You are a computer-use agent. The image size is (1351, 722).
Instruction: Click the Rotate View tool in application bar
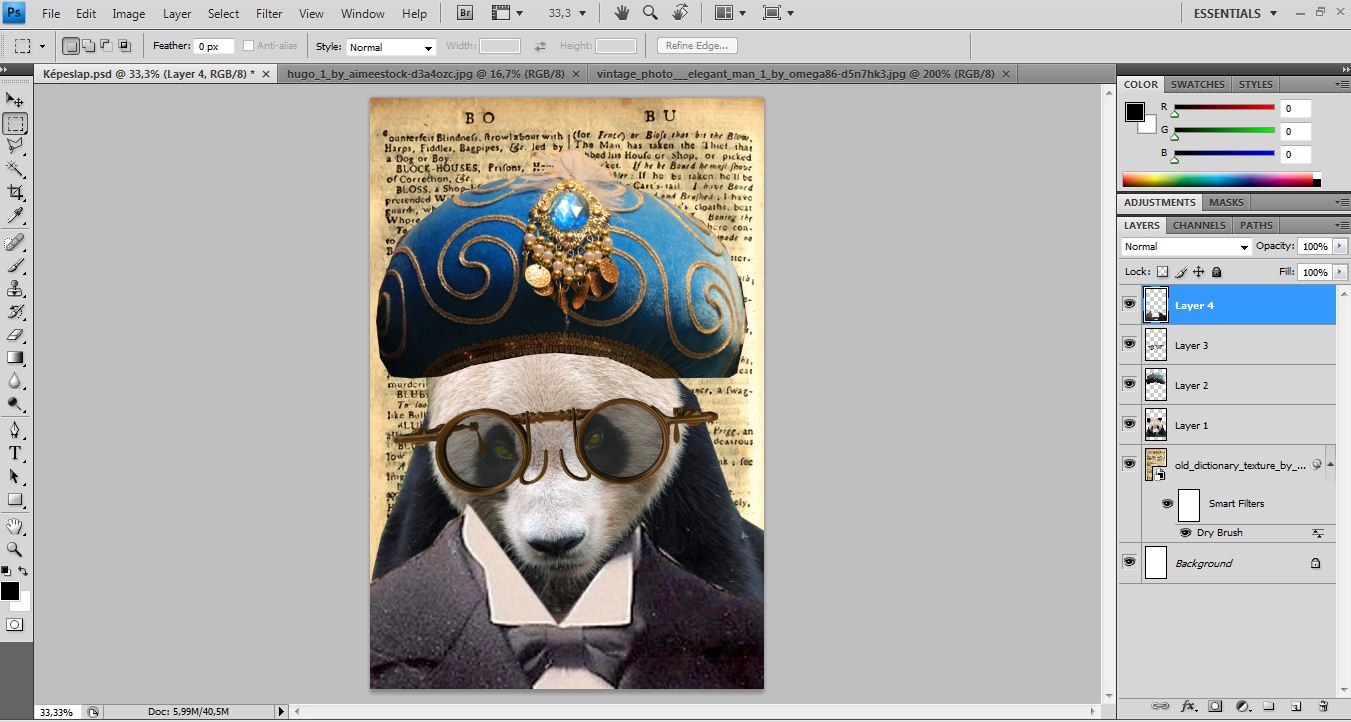click(680, 13)
